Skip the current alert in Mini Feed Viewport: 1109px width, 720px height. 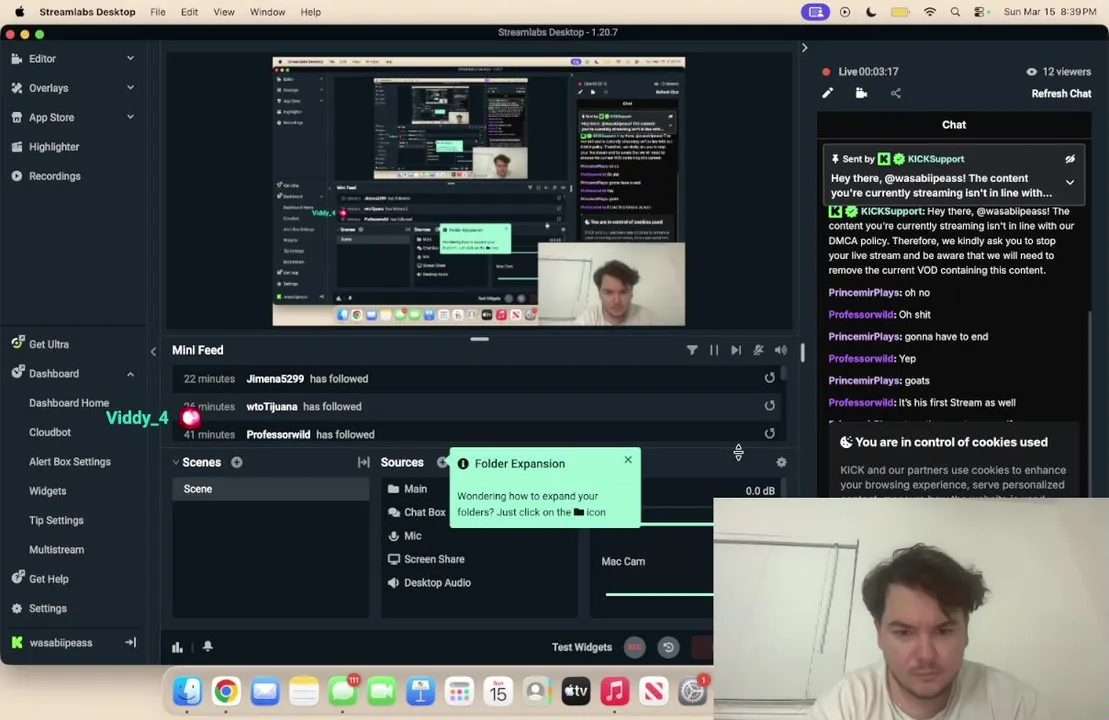(x=736, y=350)
